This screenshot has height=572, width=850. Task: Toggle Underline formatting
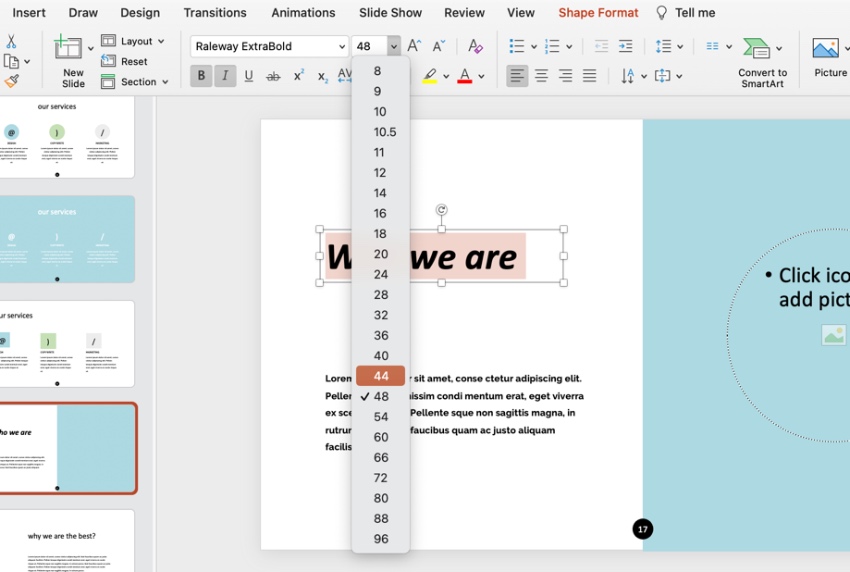(x=249, y=76)
